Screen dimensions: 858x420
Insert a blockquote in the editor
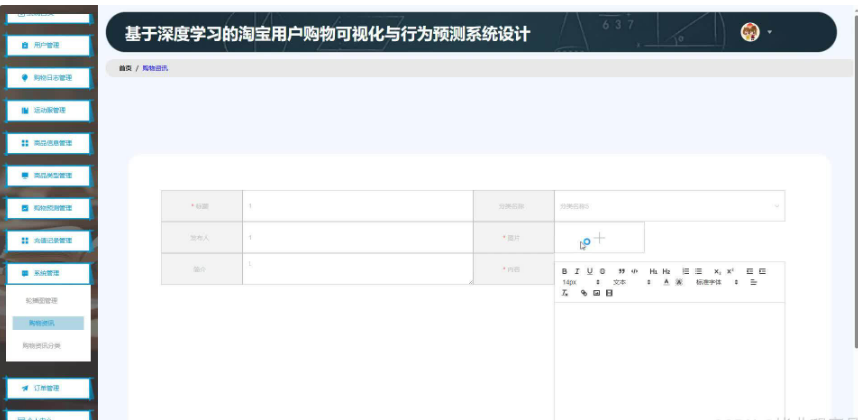[x=622, y=271]
